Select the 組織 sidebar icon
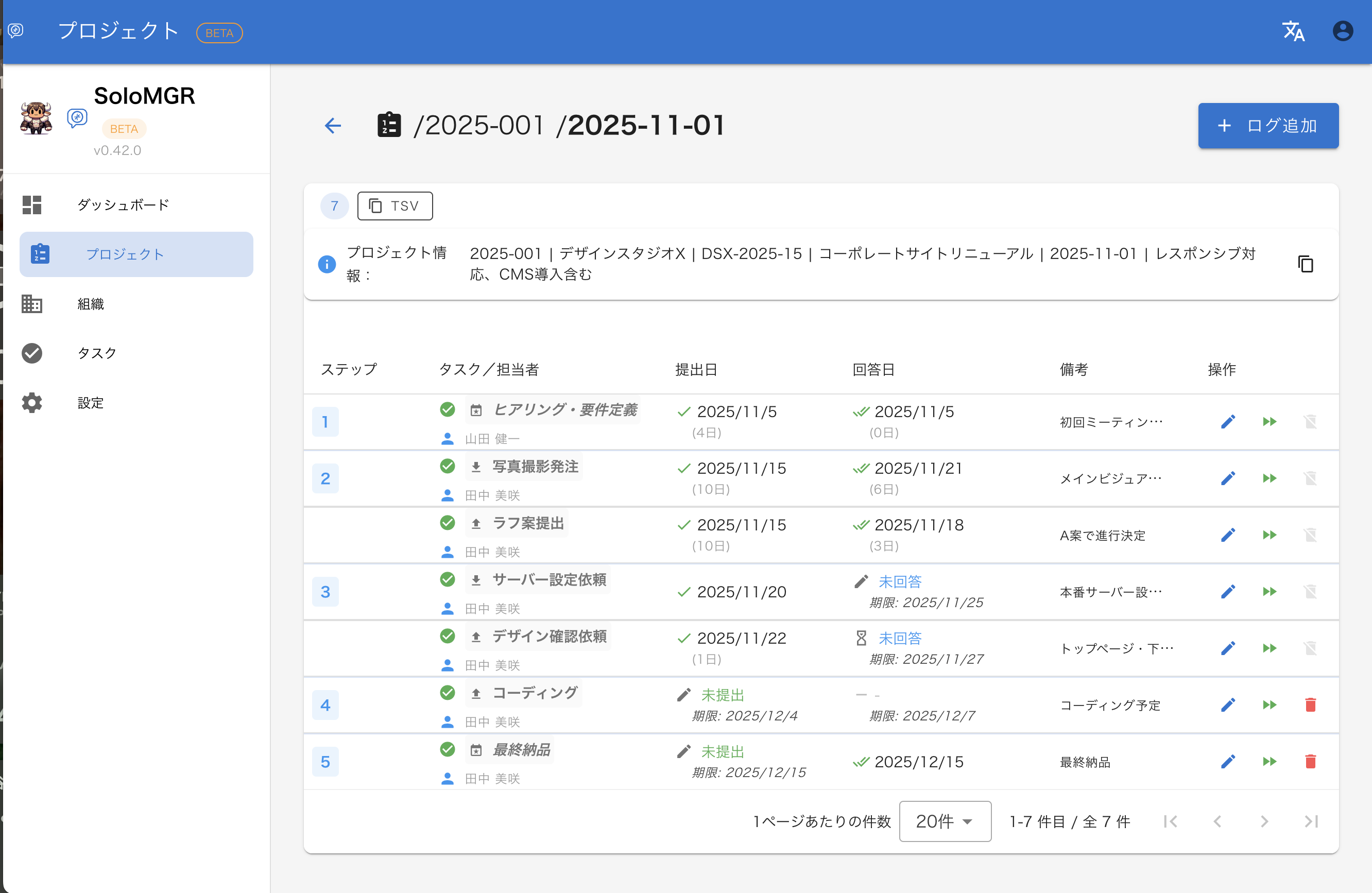This screenshot has width=1372, height=893. click(32, 304)
